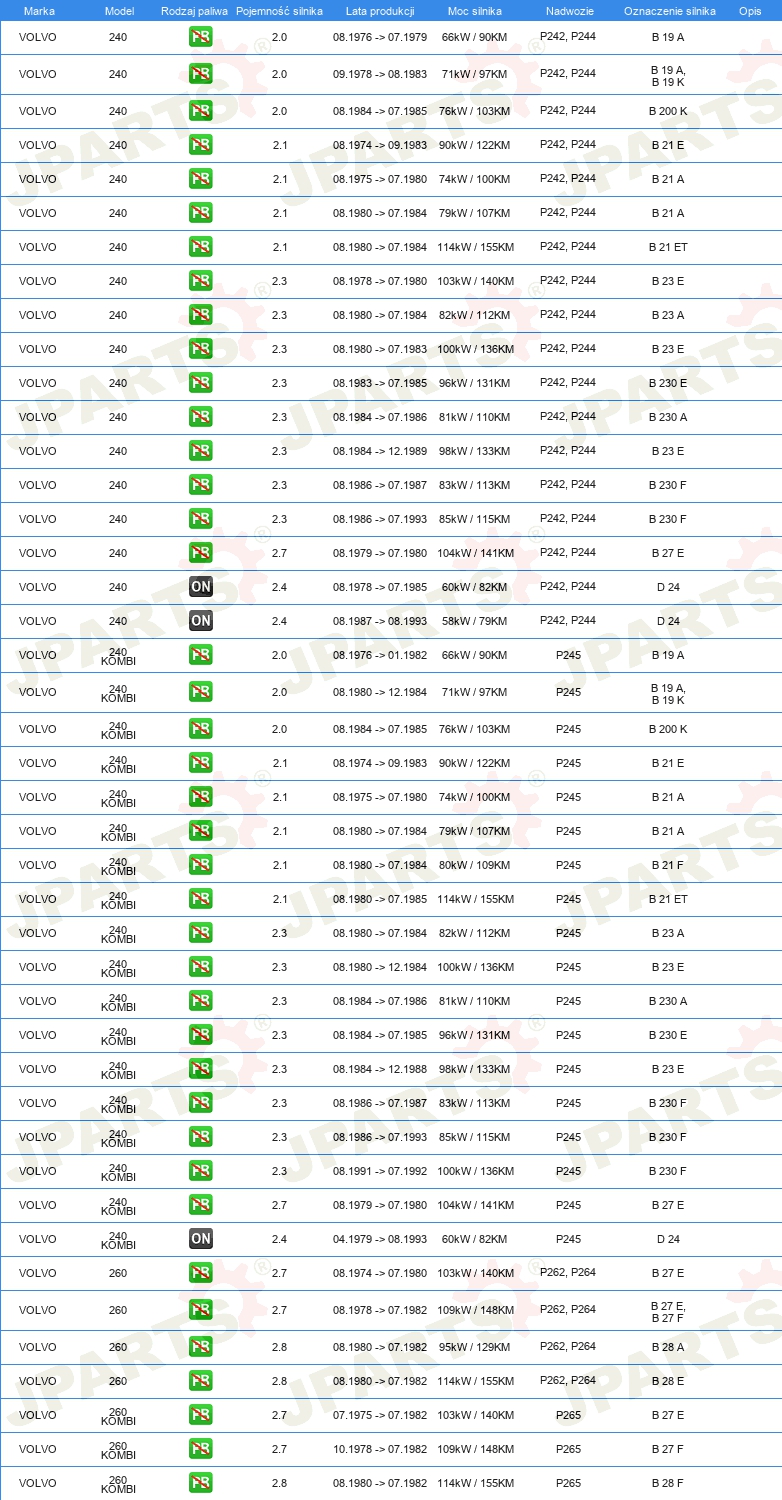This screenshot has width=782, height=1500.
Task: Select the 07.1975 -> 07.1982 production years cell
Action: (x=380, y=1415)
